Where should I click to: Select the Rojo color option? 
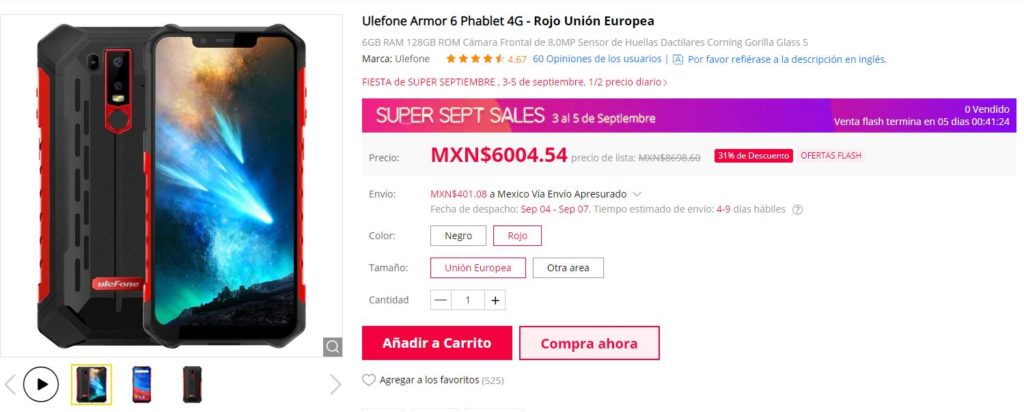click(x=517, y=236)
